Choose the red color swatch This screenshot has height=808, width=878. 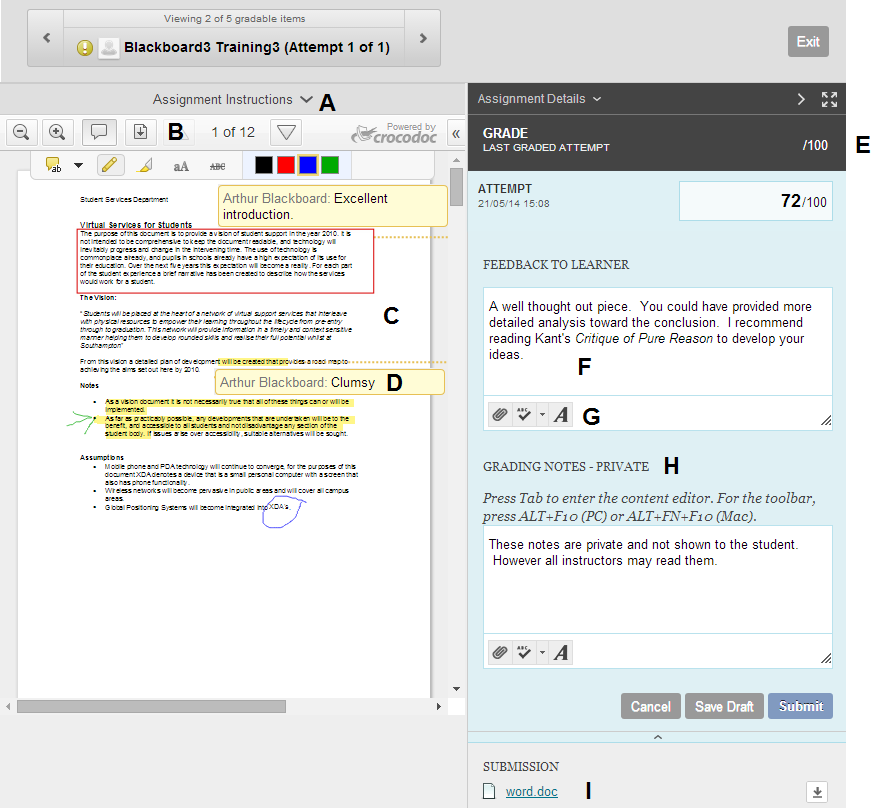(x=286, y=164)
